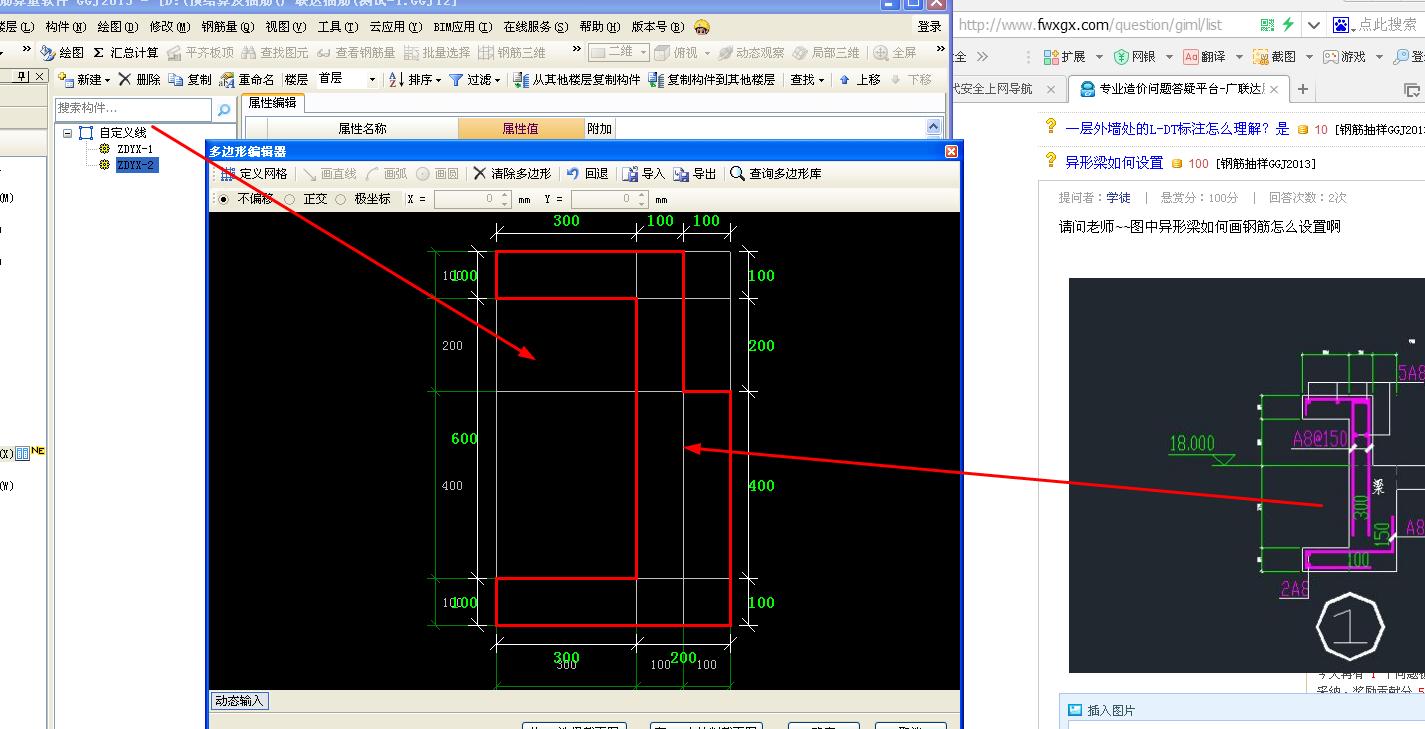The height and width of the screenshot is (729, 1425).
Task: Open the 绘图 drawing view
Action: [x=62, y=52]
